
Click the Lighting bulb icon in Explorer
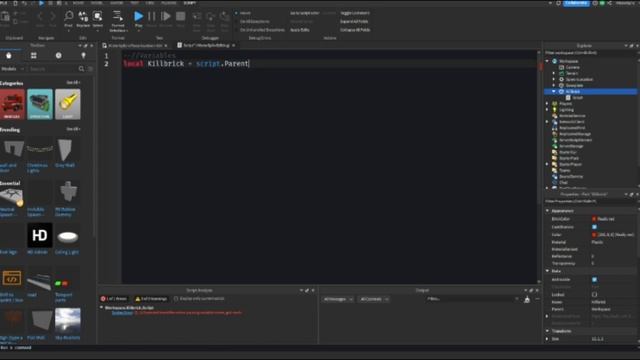(x=555, y=110)
